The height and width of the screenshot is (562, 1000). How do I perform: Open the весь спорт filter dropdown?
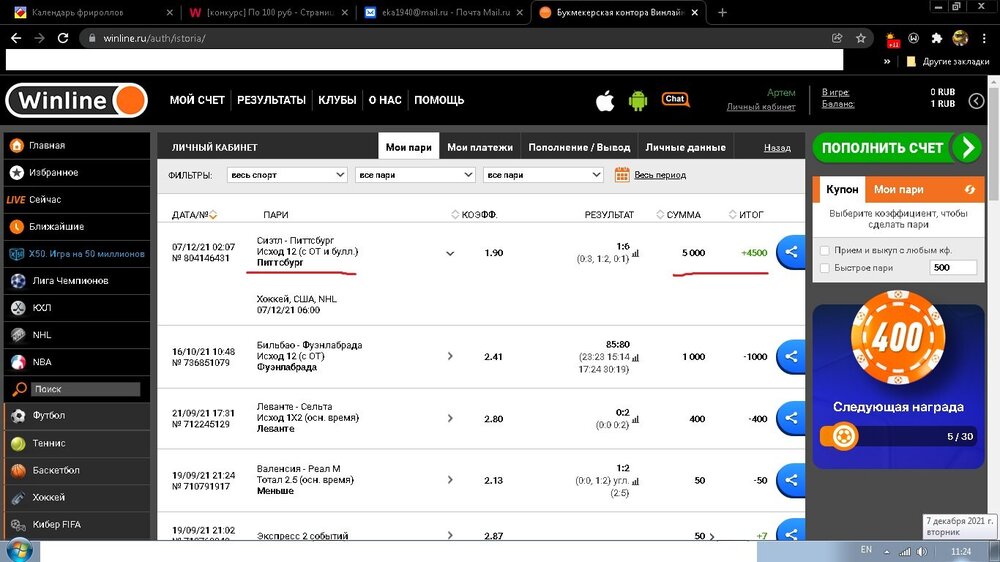287,175
